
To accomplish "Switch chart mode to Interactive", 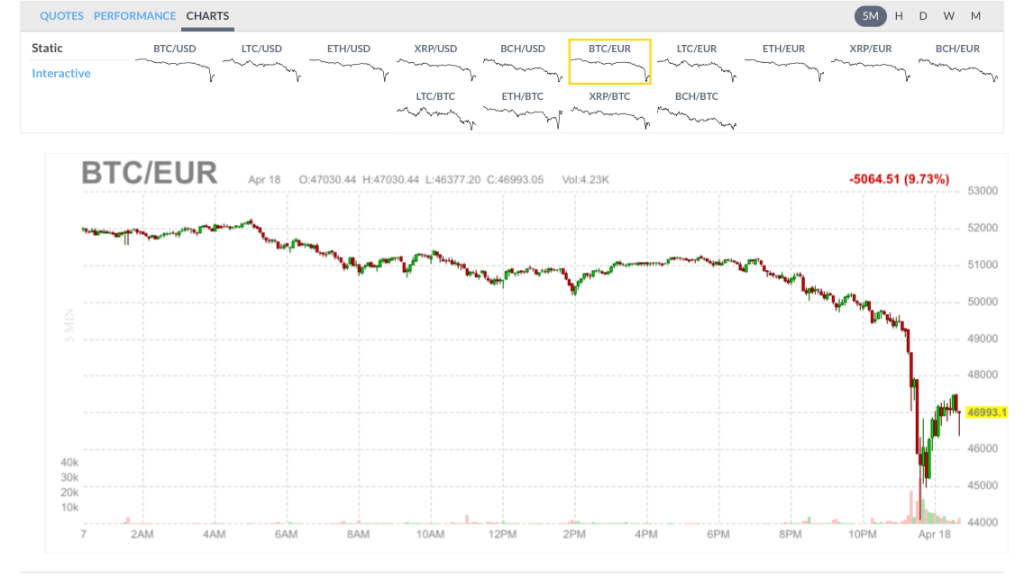I will pyautogui.click(x=61, y=74).
